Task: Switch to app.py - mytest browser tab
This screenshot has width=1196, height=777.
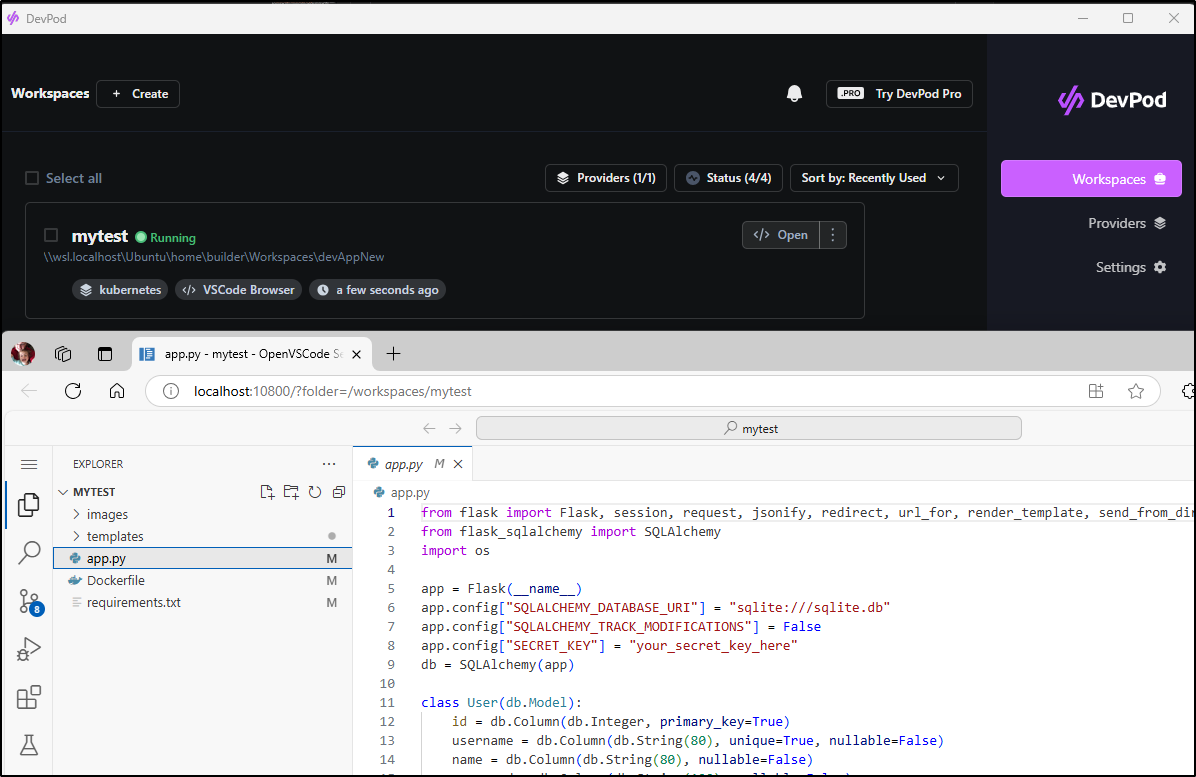Action: click(x=252, y=354)
